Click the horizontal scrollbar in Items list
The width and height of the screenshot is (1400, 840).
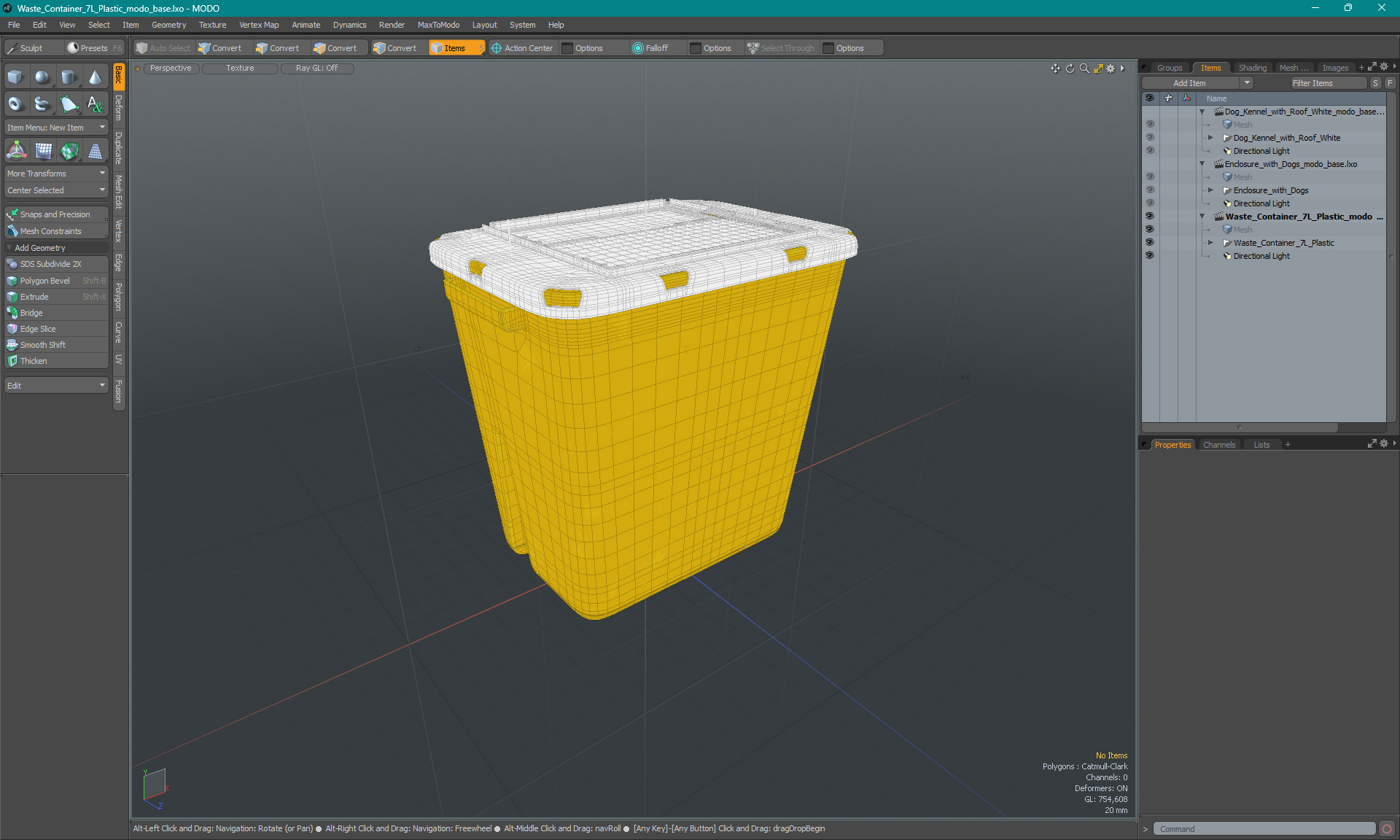click(x=1240, y=427)
